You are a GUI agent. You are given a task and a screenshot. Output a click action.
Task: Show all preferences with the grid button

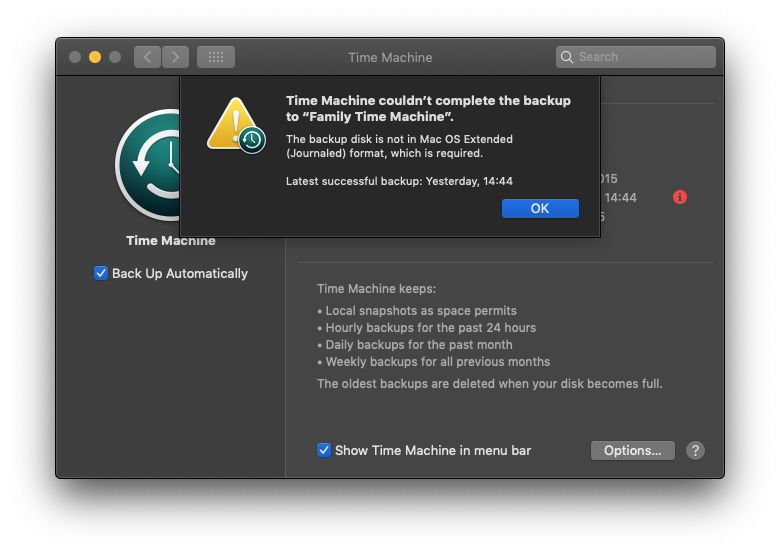click(x=216, y=57)
